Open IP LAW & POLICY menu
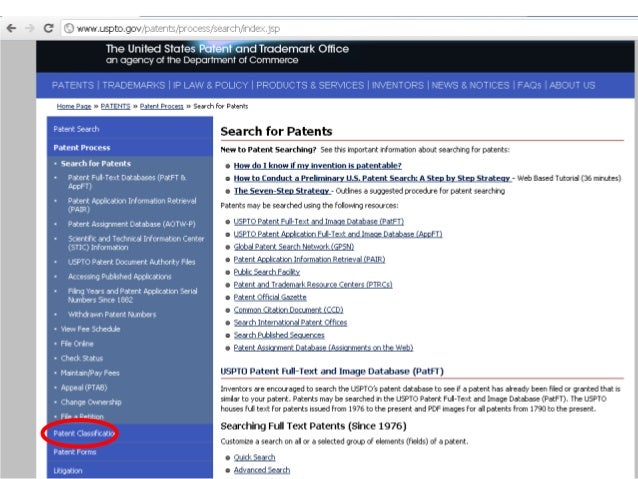 pyautogui.click(x=210, y=85)
